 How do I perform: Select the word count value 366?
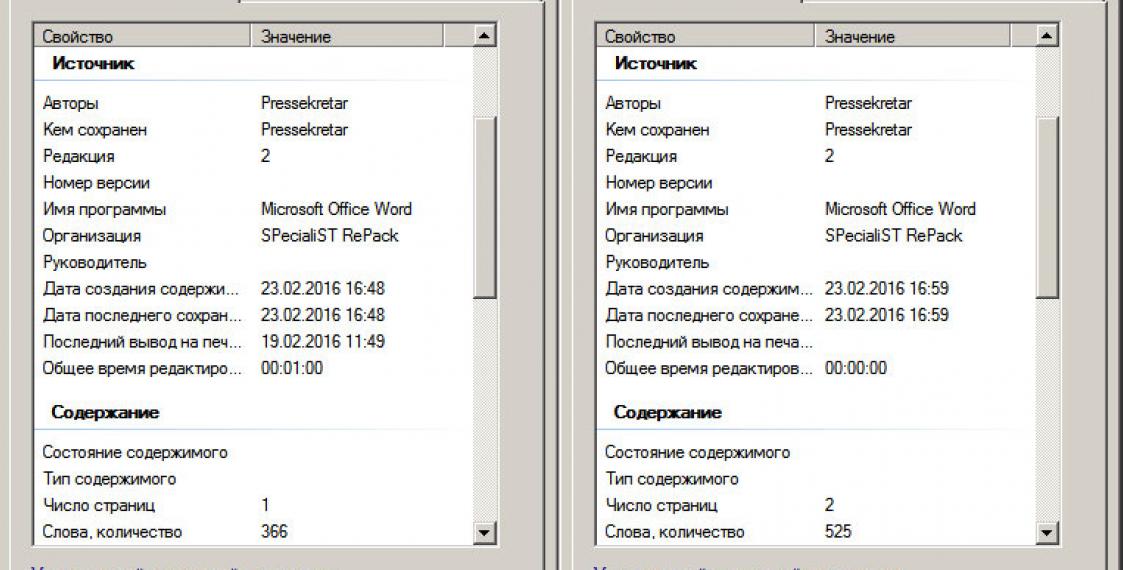(x=274, y=532)
